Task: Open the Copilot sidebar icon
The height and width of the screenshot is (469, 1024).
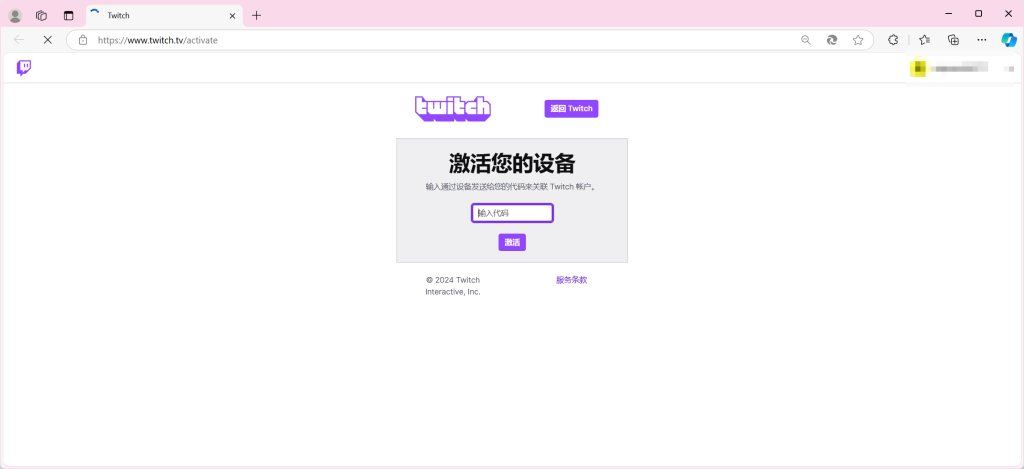Action: point(1009,40)
